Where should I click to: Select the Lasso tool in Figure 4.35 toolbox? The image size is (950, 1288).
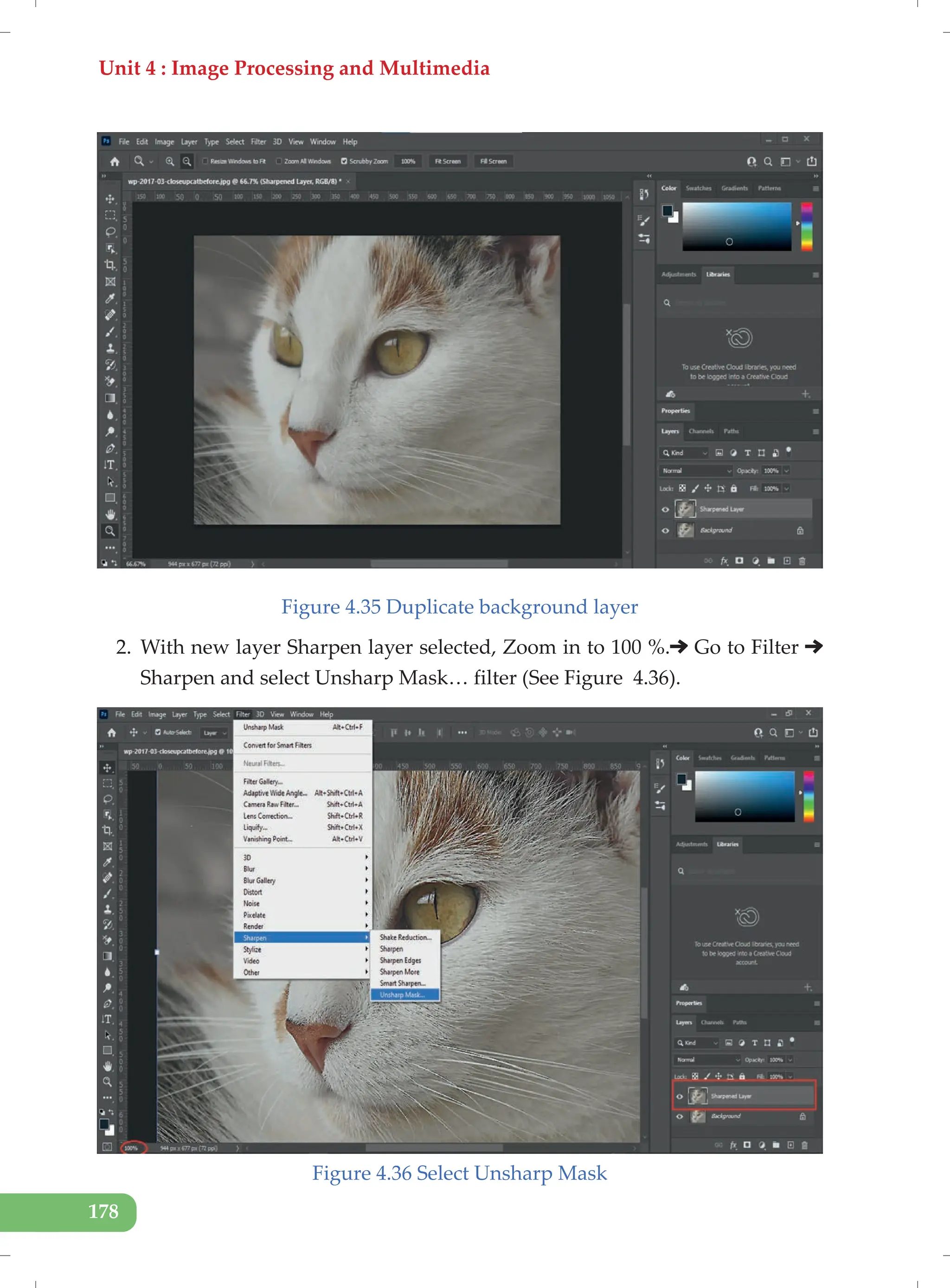tap(110, 232)
